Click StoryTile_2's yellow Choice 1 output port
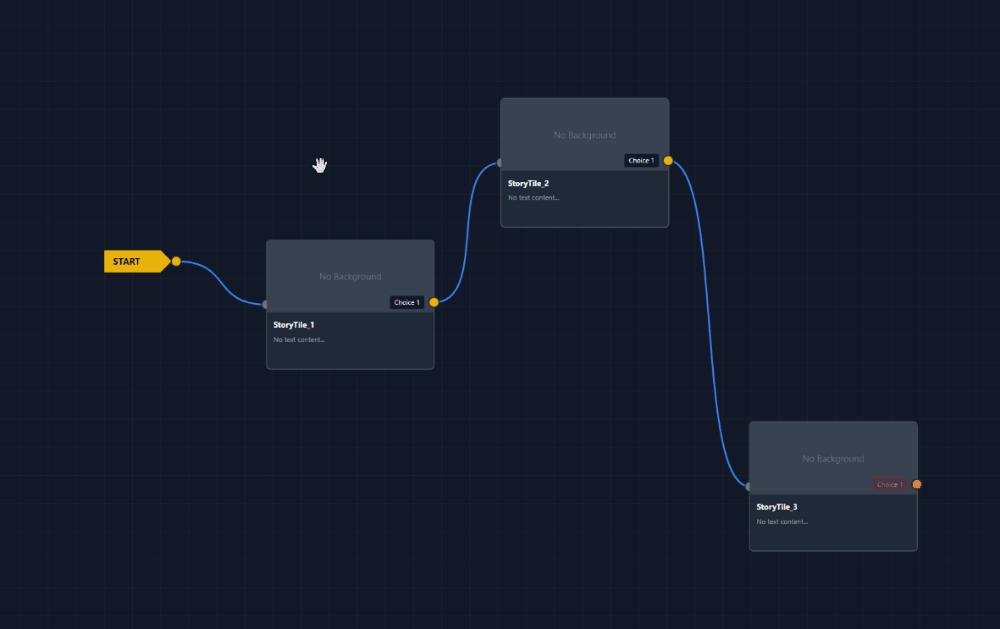 click(x=668, y=160)
